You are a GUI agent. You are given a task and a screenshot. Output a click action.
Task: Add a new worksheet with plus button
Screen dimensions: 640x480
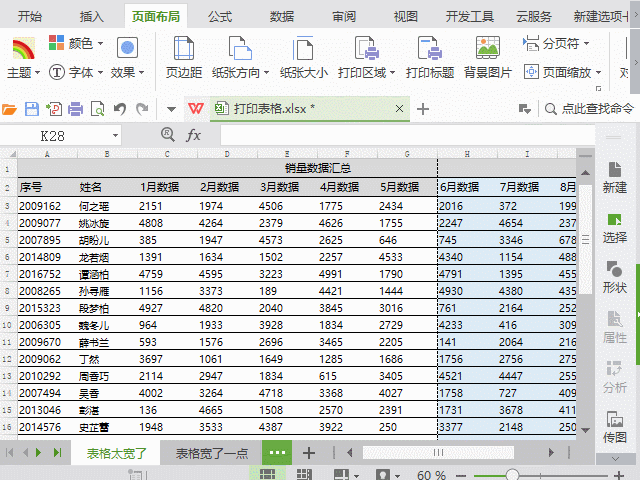[x=309, y=453]
